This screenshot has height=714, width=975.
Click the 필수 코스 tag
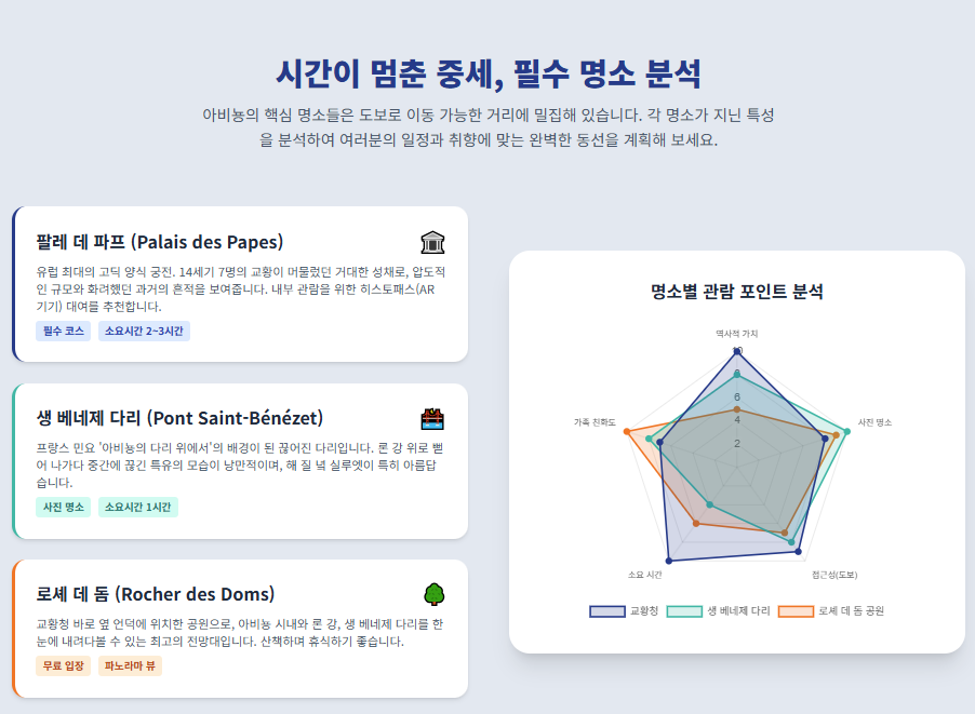tap(63, 331)
